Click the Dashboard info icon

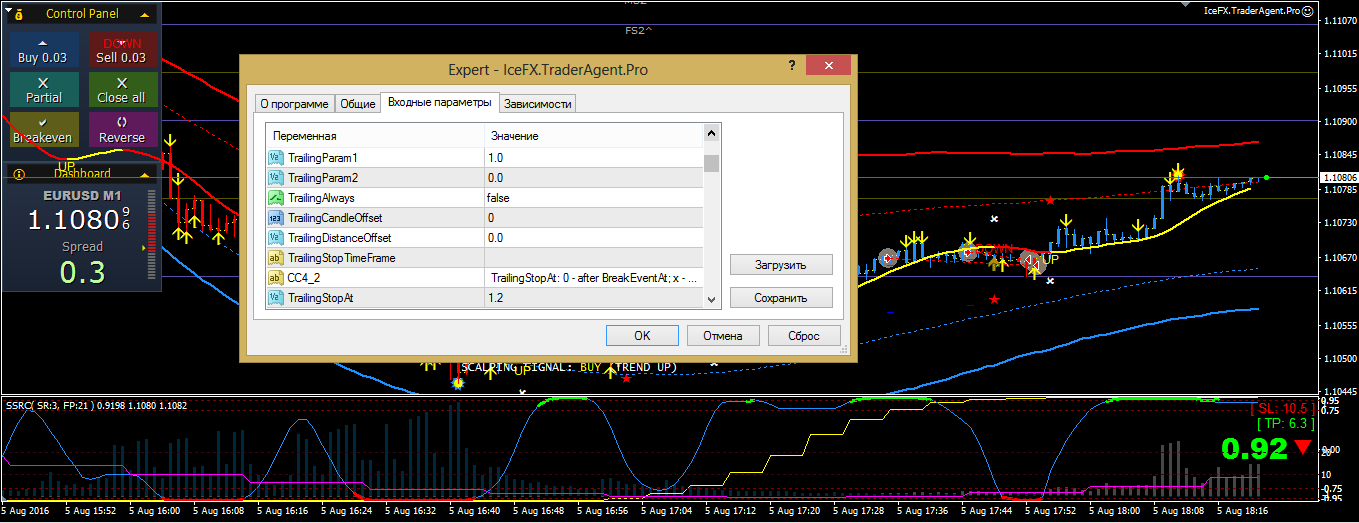[20, 174]
